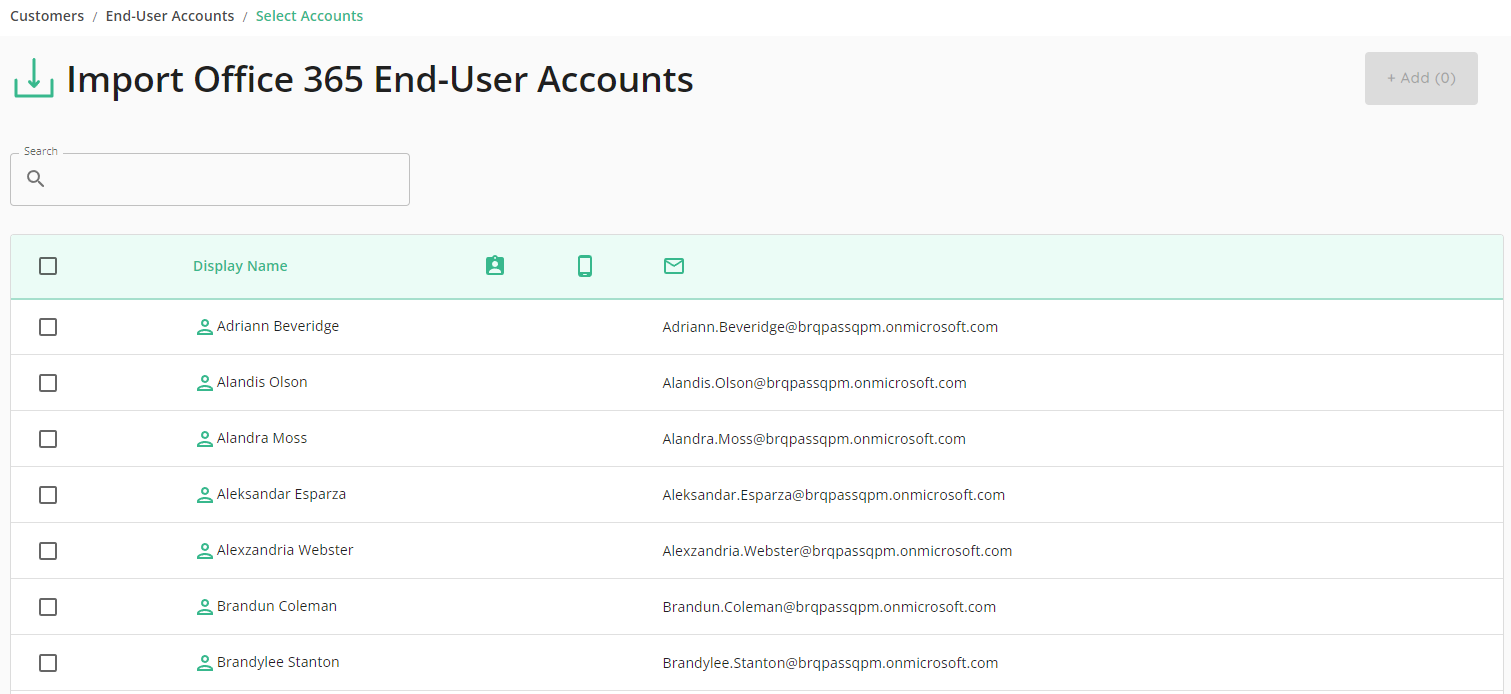Click the name Alandis Olson
The image size is (1511, 694).
262,382
